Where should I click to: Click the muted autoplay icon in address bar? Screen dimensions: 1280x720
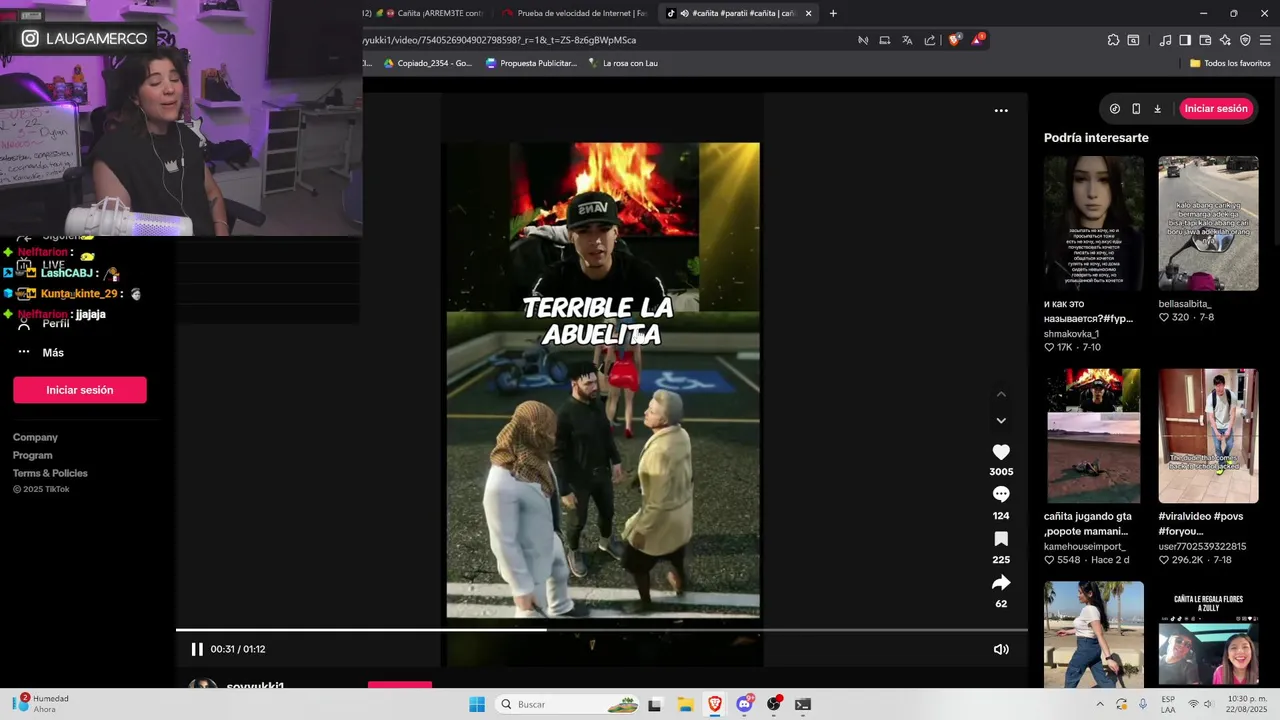pyautogui.click(x=863, y=40)
